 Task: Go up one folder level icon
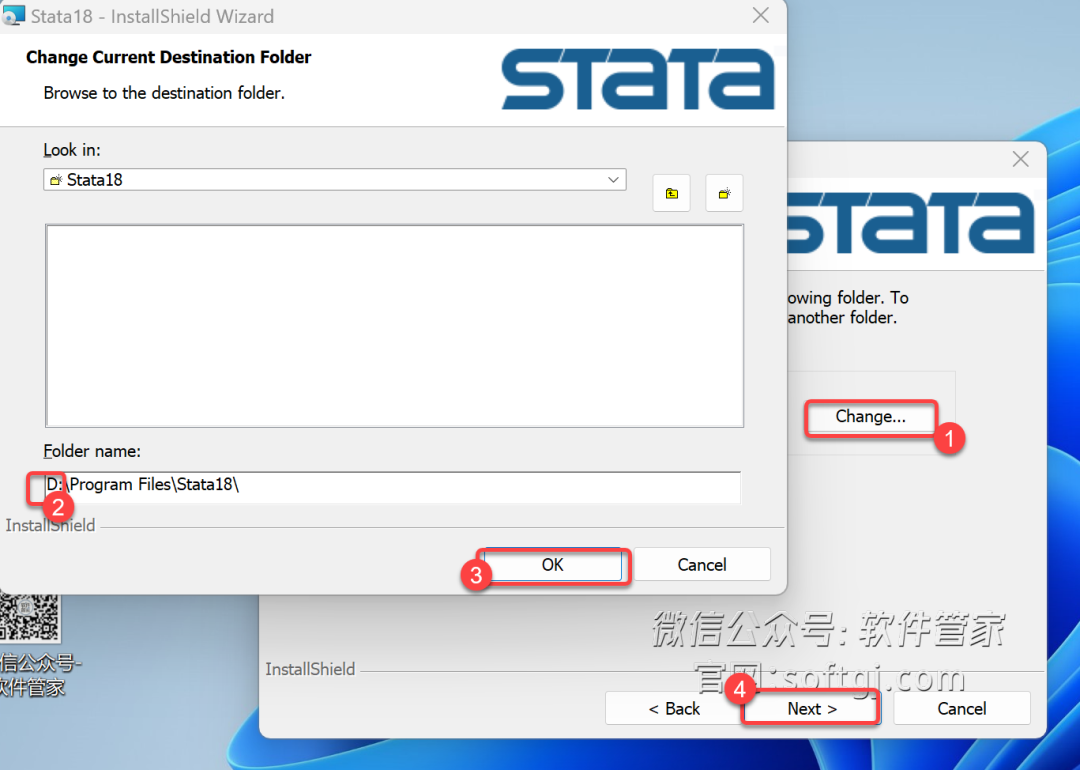[x=672, y=194]
